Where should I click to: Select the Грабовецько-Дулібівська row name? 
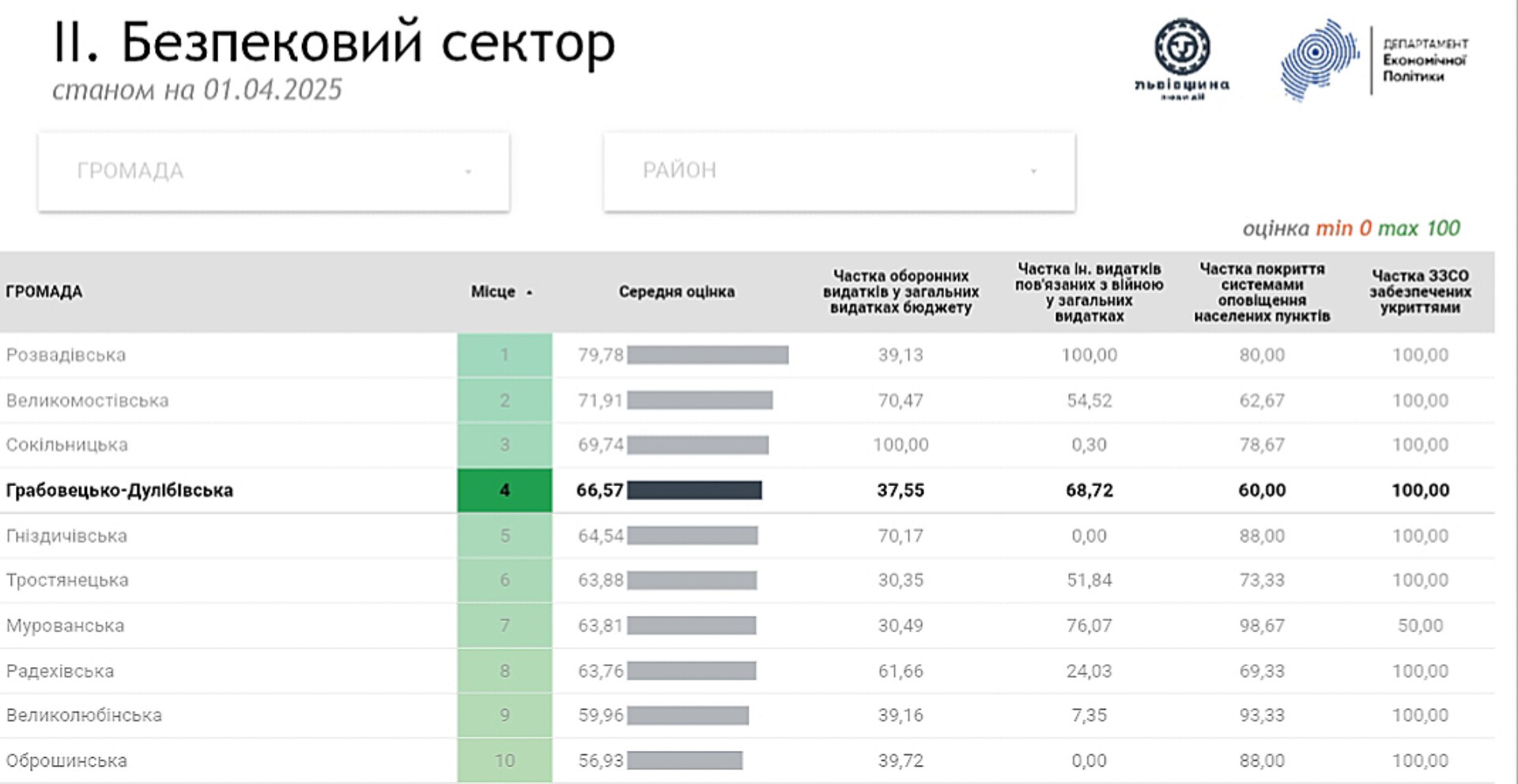point(119,490)
